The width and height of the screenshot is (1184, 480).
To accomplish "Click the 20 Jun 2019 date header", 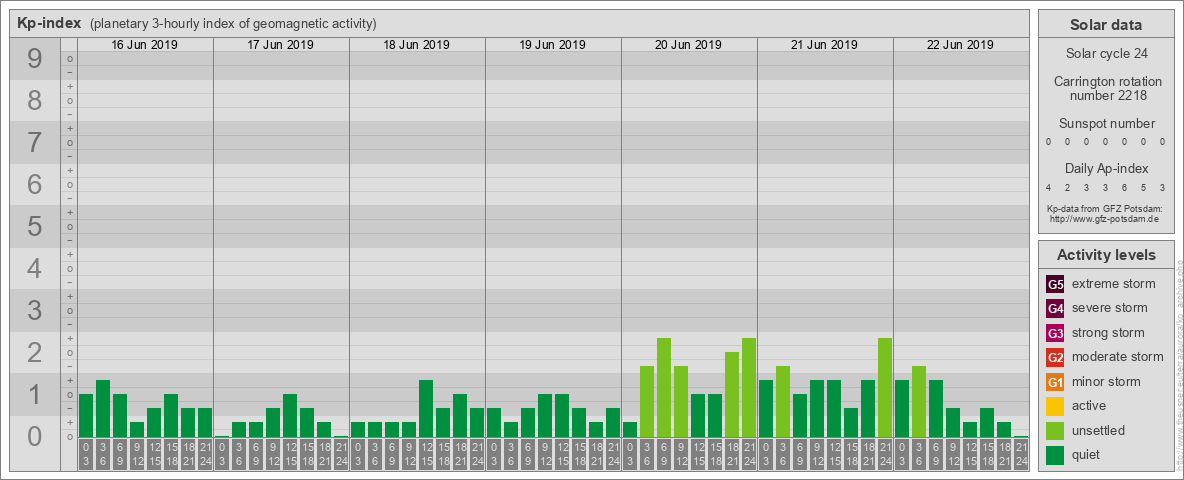I will click(688, 45).
